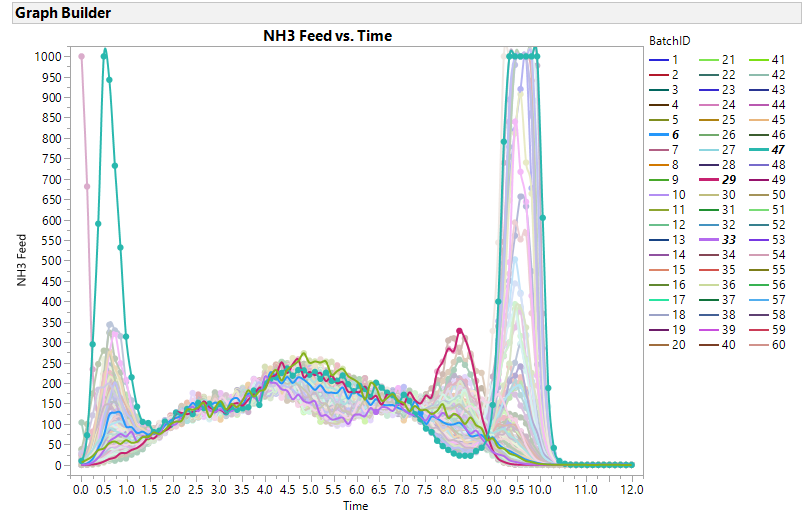The width and height of the screenshot is (804, 518).
Task: Select BatchID 24 in the legend
Action: (717, 105)
